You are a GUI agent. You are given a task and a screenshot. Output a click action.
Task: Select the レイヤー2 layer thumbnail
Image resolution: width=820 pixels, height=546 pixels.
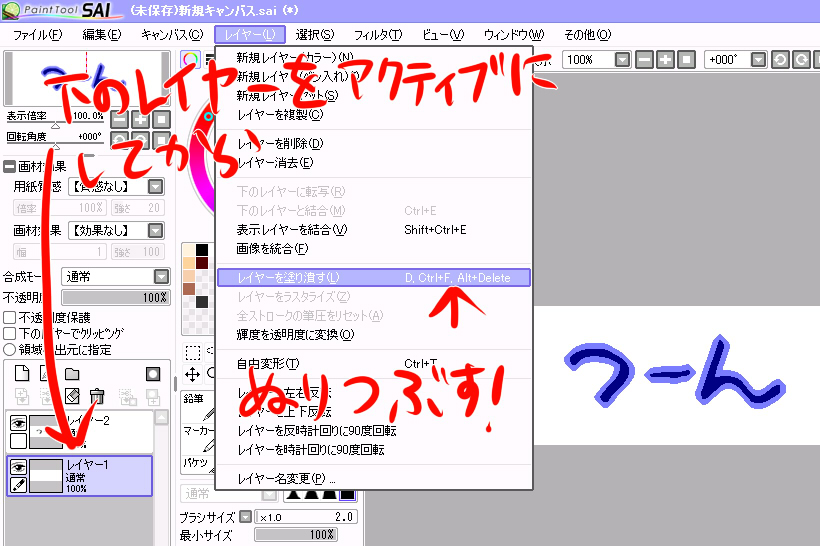(x=46, y=432)
